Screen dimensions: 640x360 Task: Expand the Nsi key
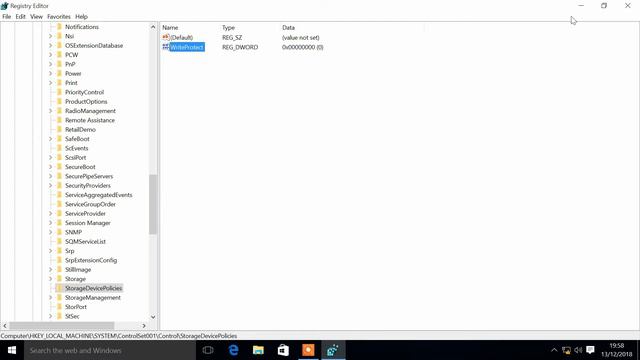tap(51, 36)
